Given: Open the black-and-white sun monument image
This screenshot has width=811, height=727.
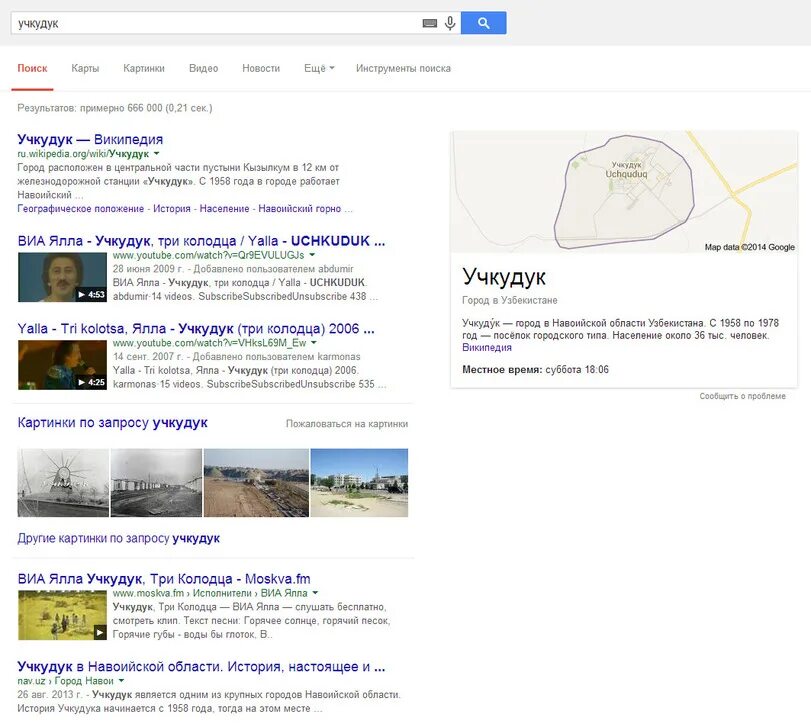Looking at the screenshot, I should click(63, 482).
